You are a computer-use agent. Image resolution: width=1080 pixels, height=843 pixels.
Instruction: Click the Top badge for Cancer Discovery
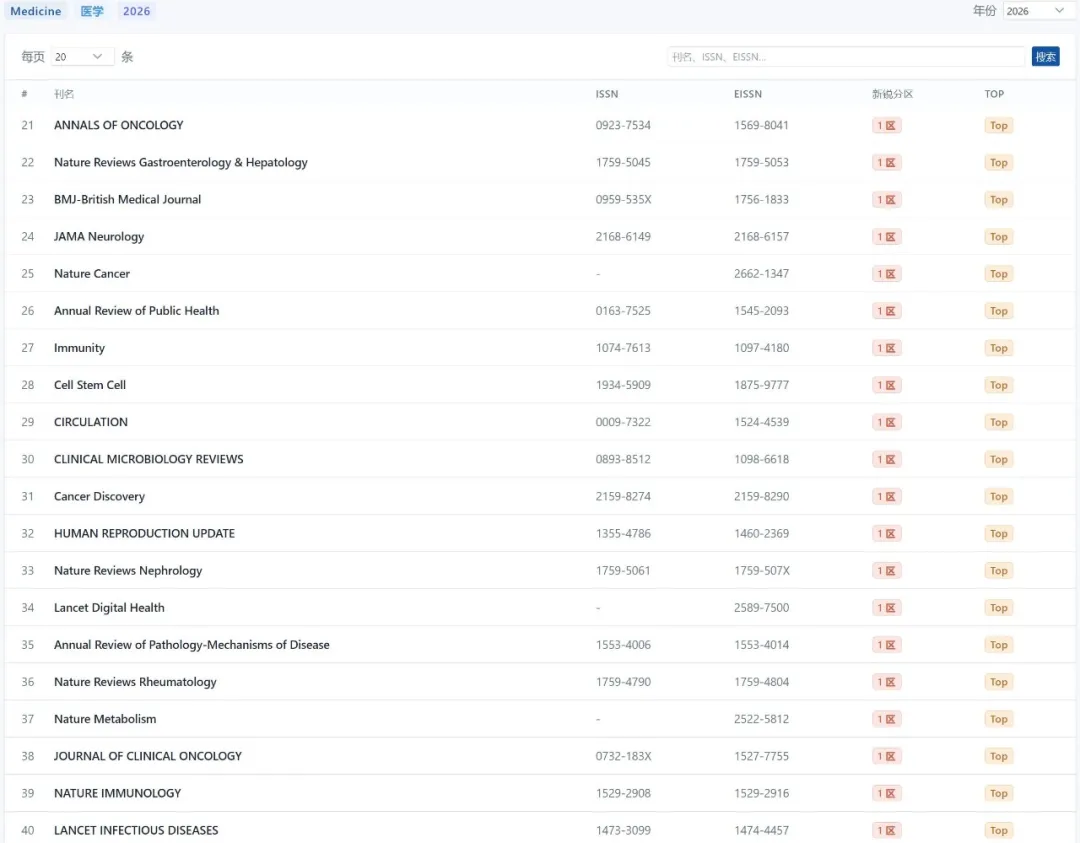click(998, 496)
